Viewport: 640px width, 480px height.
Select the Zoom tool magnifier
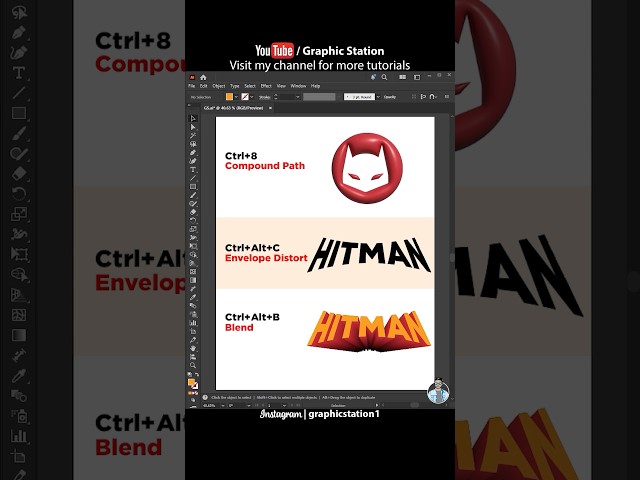coord(193,365)
